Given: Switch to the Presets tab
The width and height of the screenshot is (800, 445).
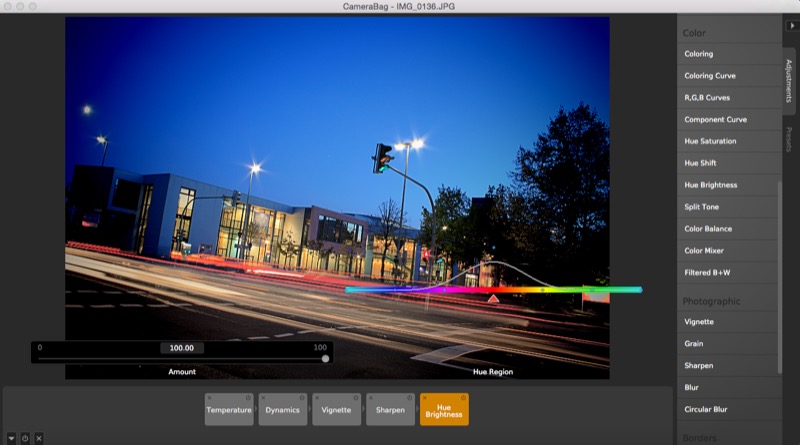Looking at the screenshot, I should 789,140.
